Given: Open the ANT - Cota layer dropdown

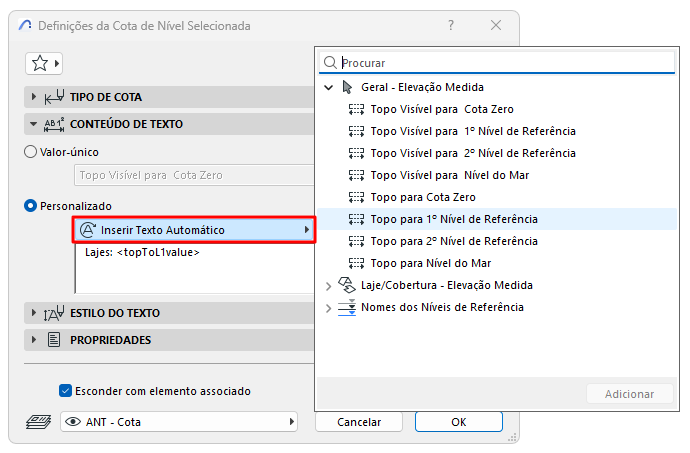Looking at the screenshot, I should (179, 422).
